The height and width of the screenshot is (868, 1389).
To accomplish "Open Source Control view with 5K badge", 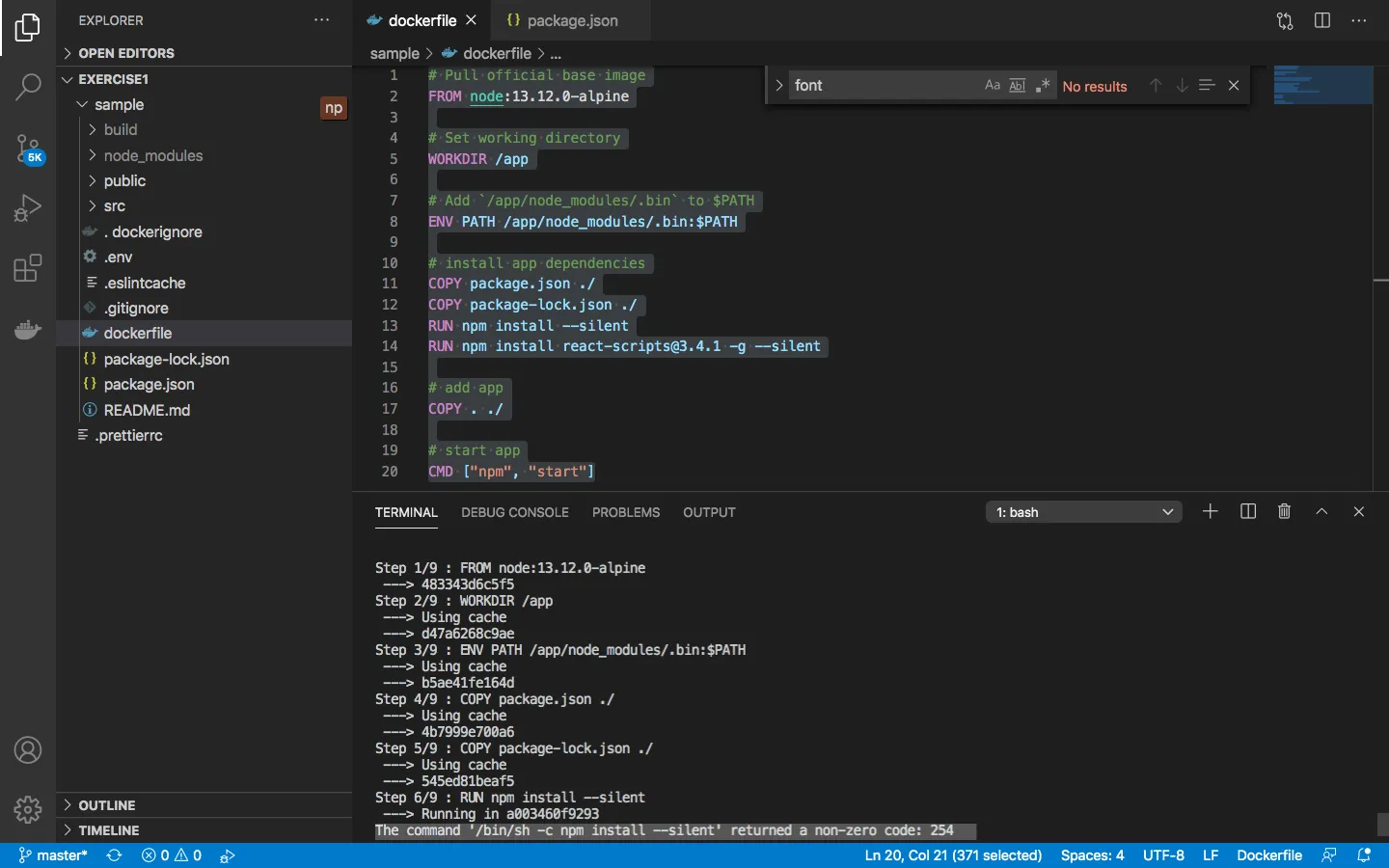I will pos(28,149).
